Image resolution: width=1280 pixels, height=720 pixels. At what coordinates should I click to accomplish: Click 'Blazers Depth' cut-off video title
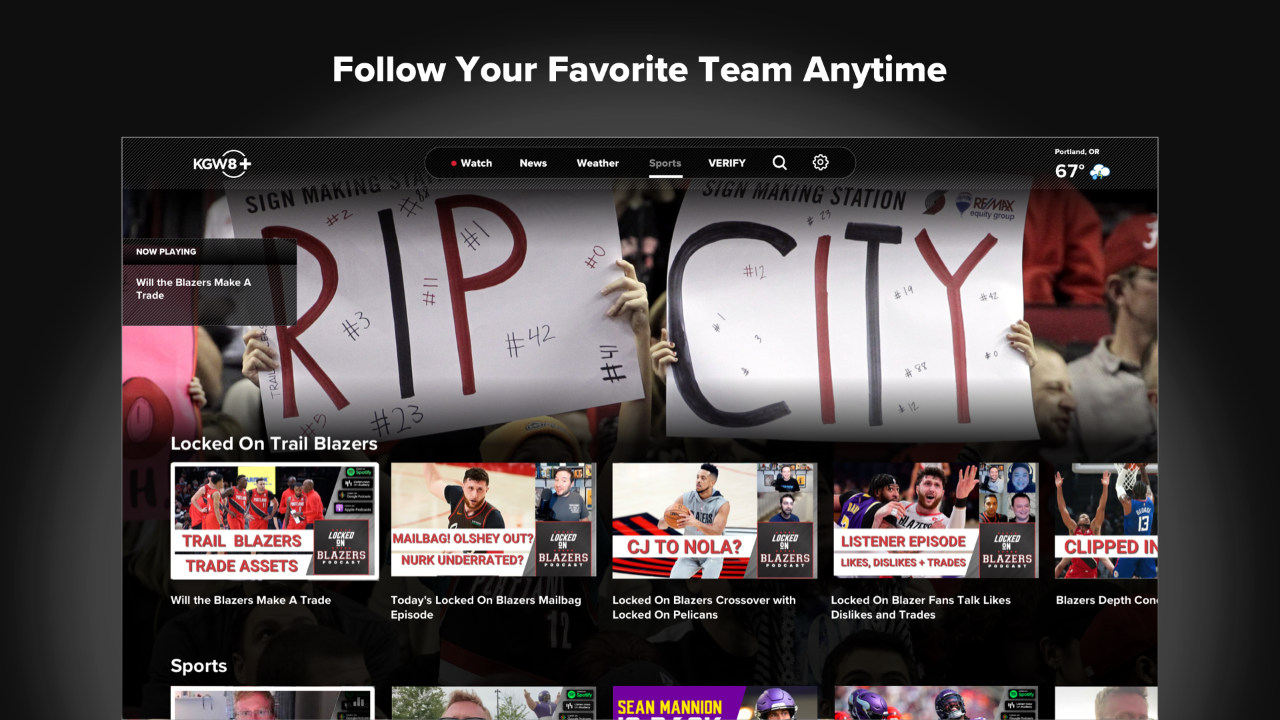click(1107, 600)
